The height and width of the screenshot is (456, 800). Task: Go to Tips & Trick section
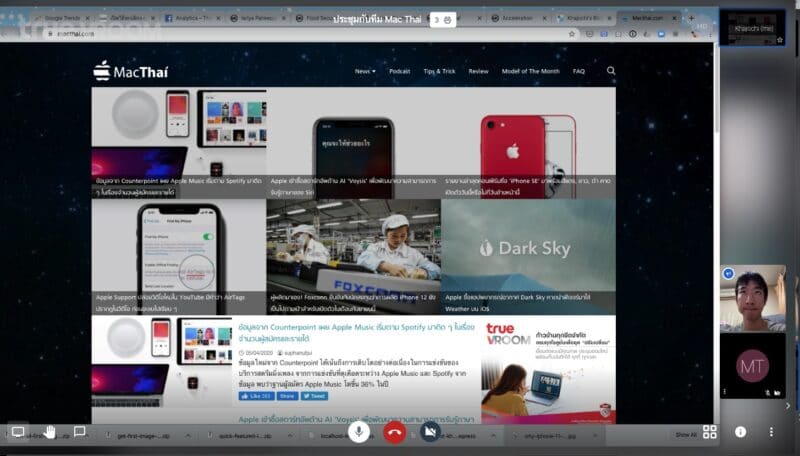(439, 71)
